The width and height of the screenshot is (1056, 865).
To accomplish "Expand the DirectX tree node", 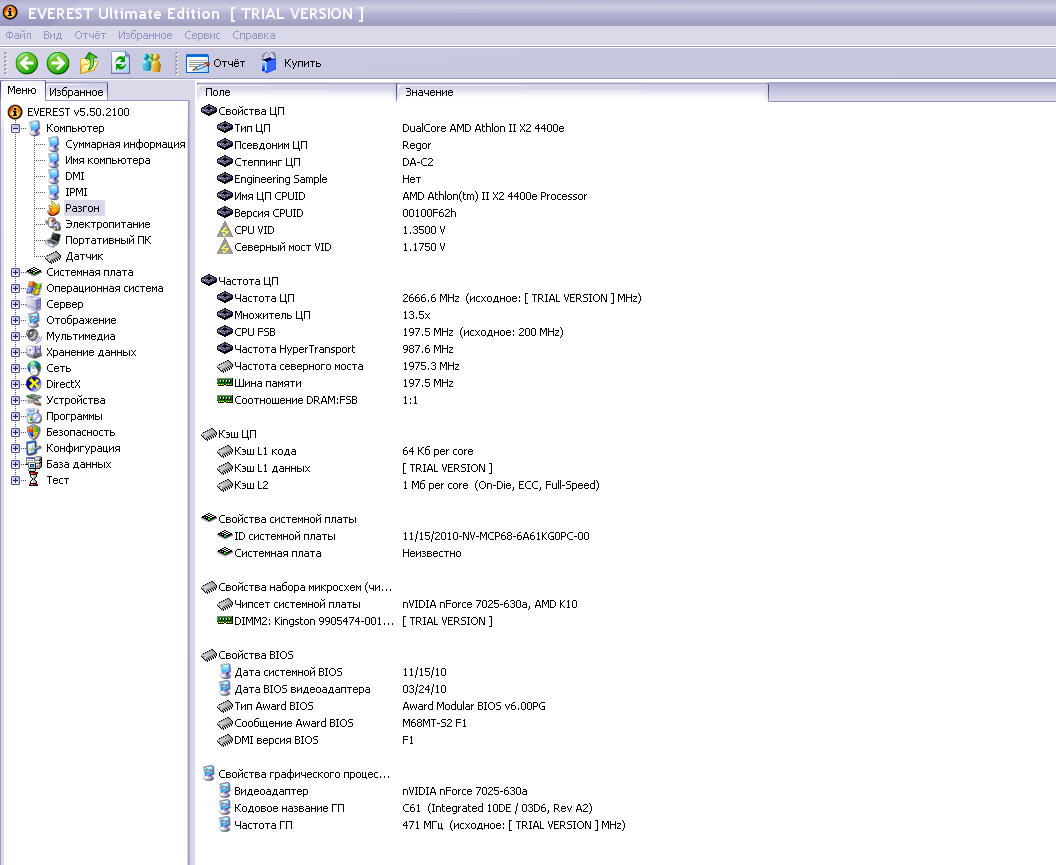I will [15, 384].
